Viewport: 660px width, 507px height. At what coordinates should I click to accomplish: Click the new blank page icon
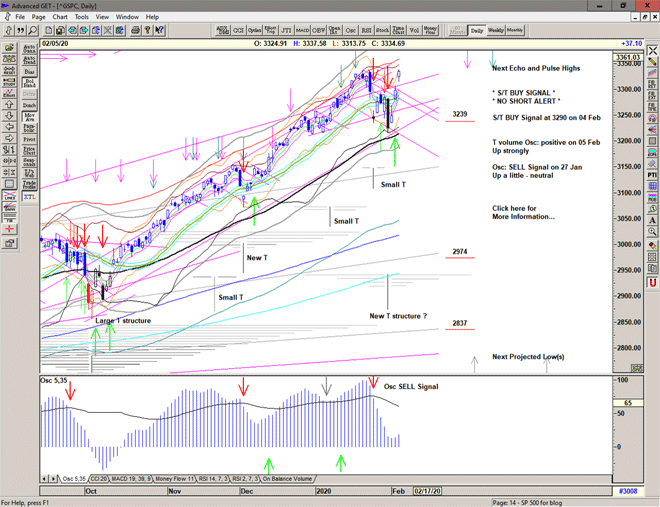49,30
